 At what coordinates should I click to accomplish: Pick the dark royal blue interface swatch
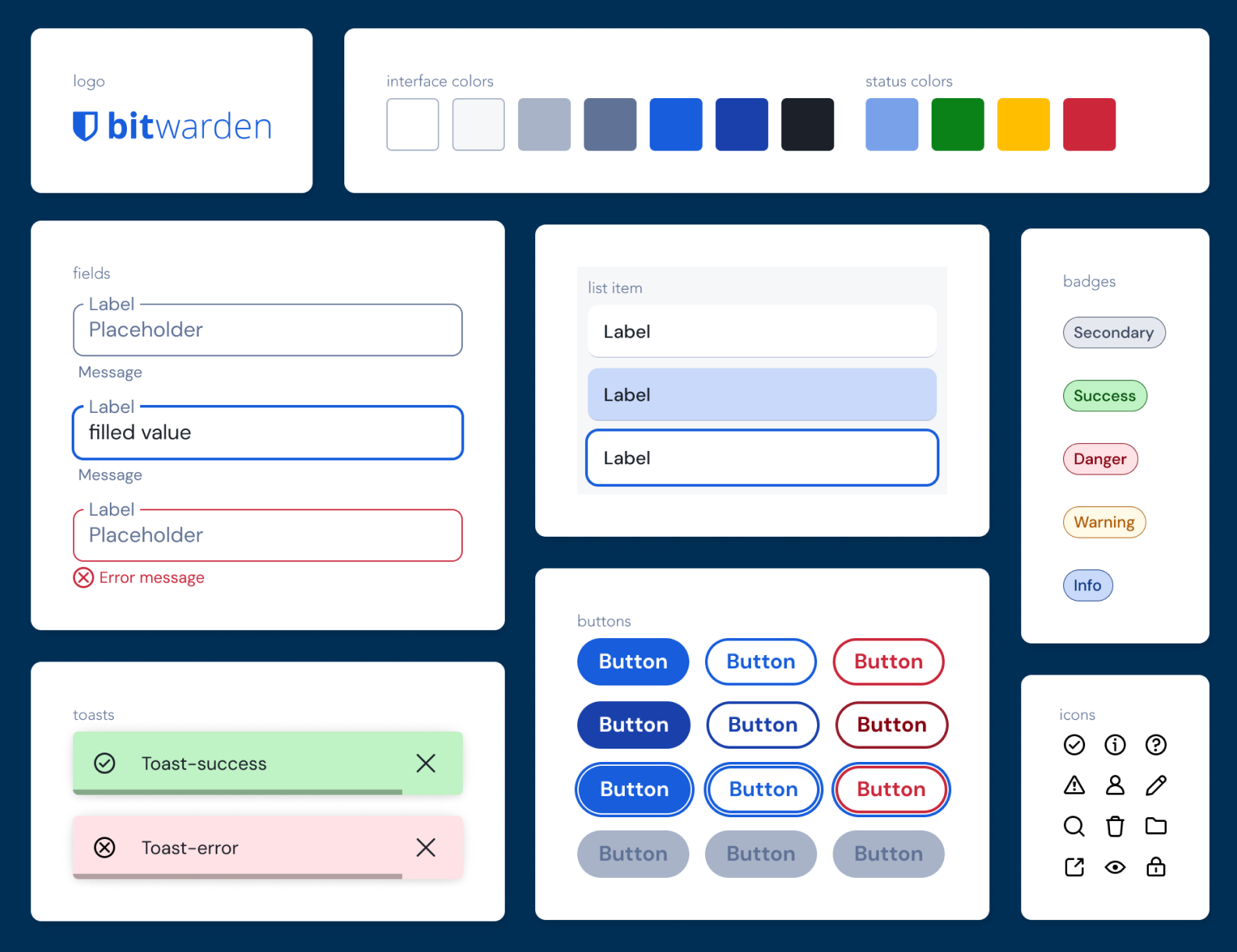click(x=742, y=124)
